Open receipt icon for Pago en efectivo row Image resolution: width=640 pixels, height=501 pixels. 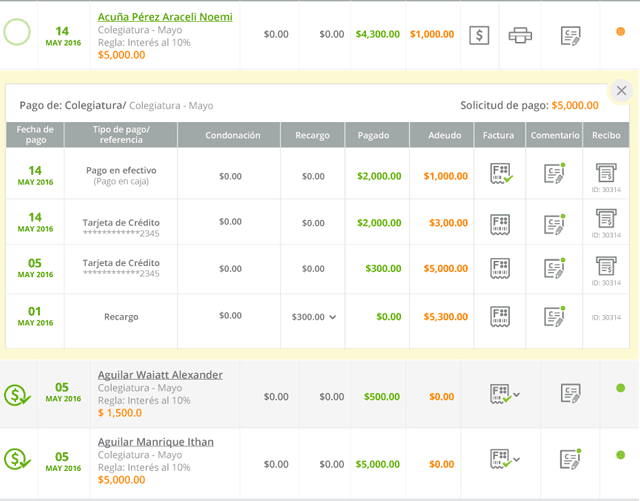pos(606,172)
